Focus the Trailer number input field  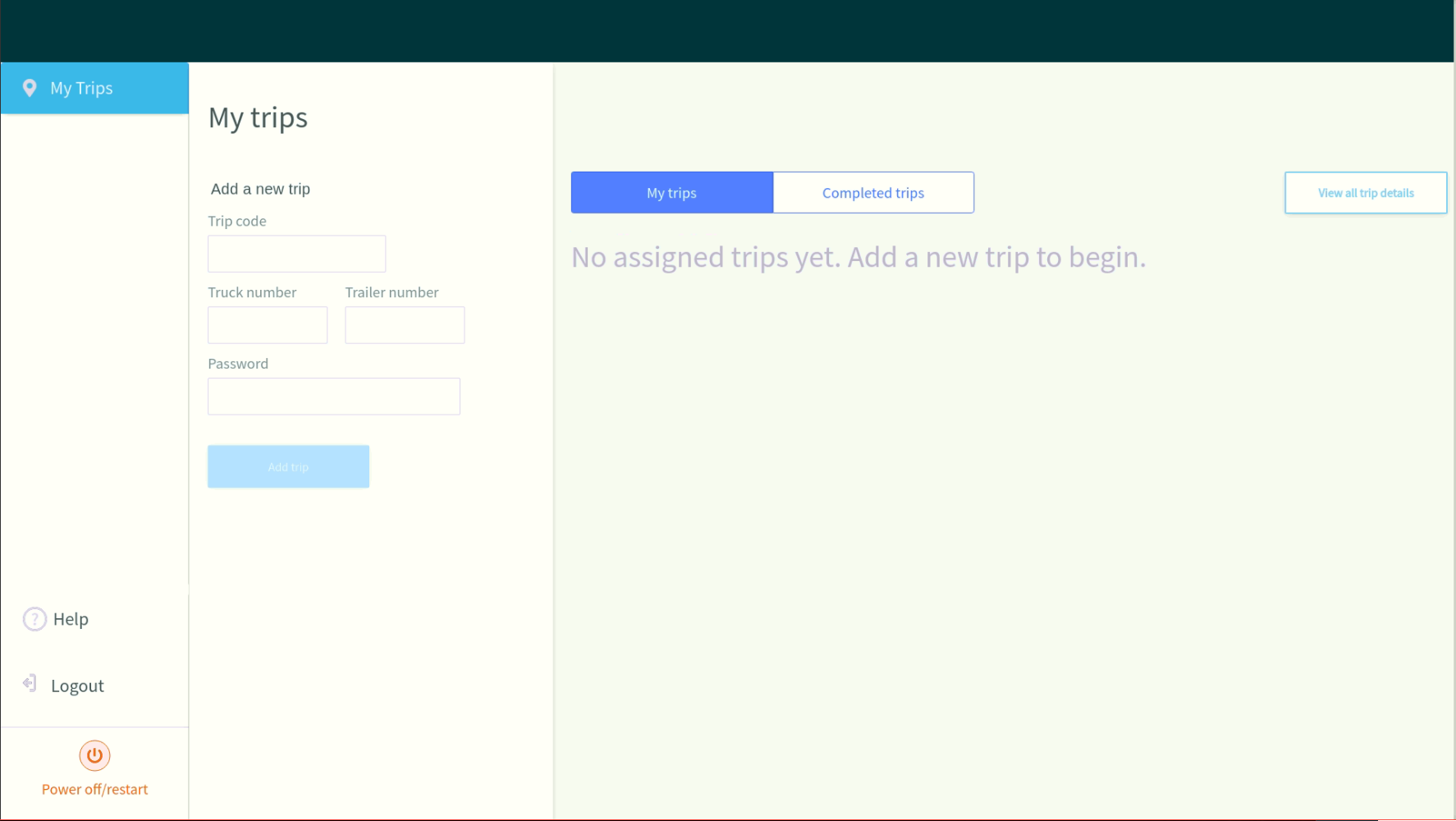pos(405,325)
